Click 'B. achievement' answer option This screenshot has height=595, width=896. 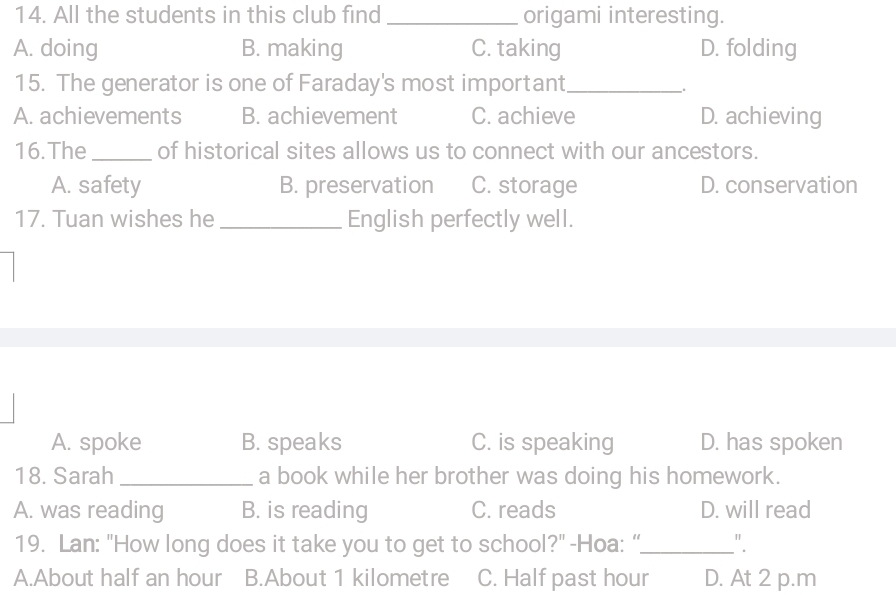coord(319,116)
